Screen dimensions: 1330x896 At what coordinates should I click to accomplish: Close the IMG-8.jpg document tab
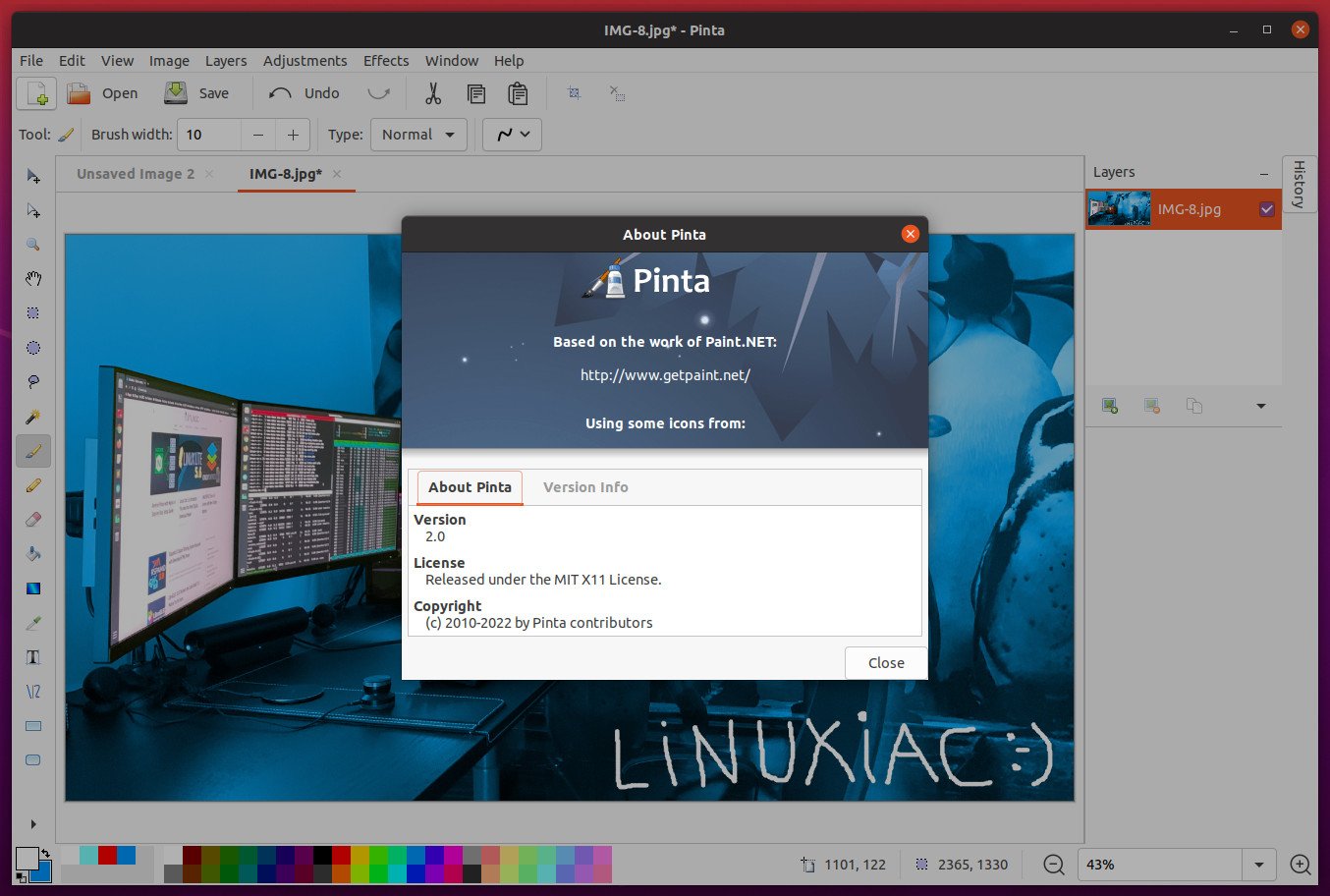(337, 174)
